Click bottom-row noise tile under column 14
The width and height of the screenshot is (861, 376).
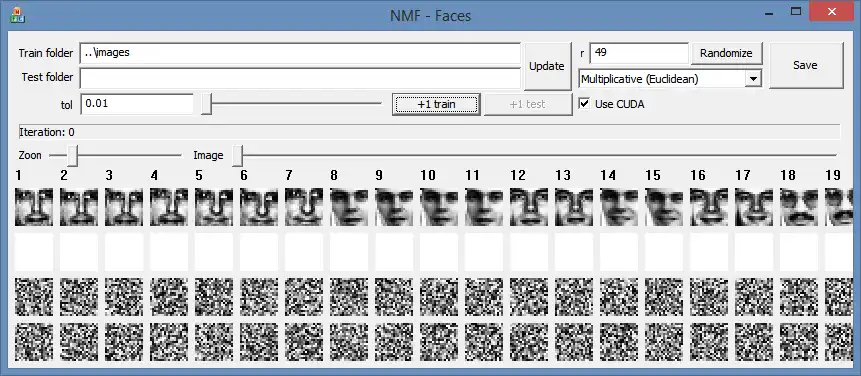[619, 343]
